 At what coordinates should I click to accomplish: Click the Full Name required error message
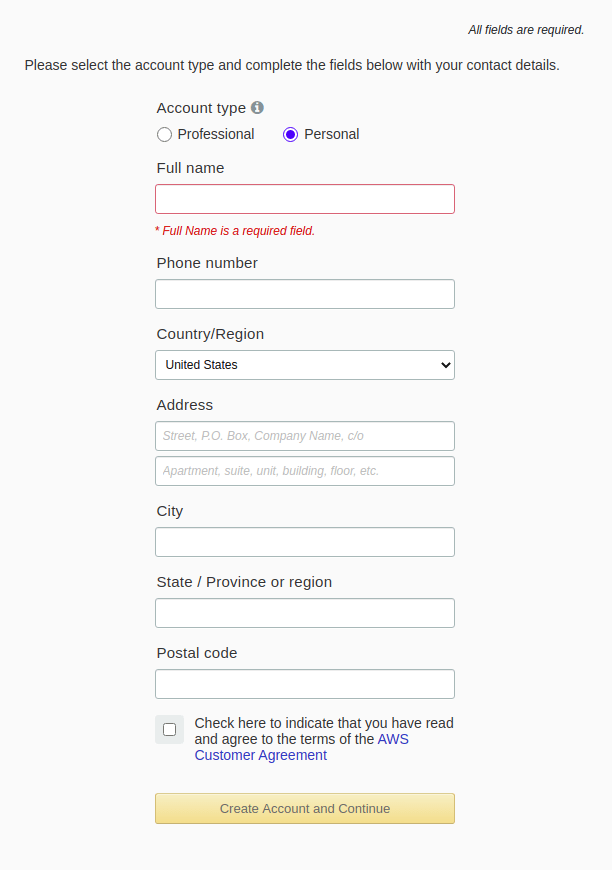pos(235,231)
